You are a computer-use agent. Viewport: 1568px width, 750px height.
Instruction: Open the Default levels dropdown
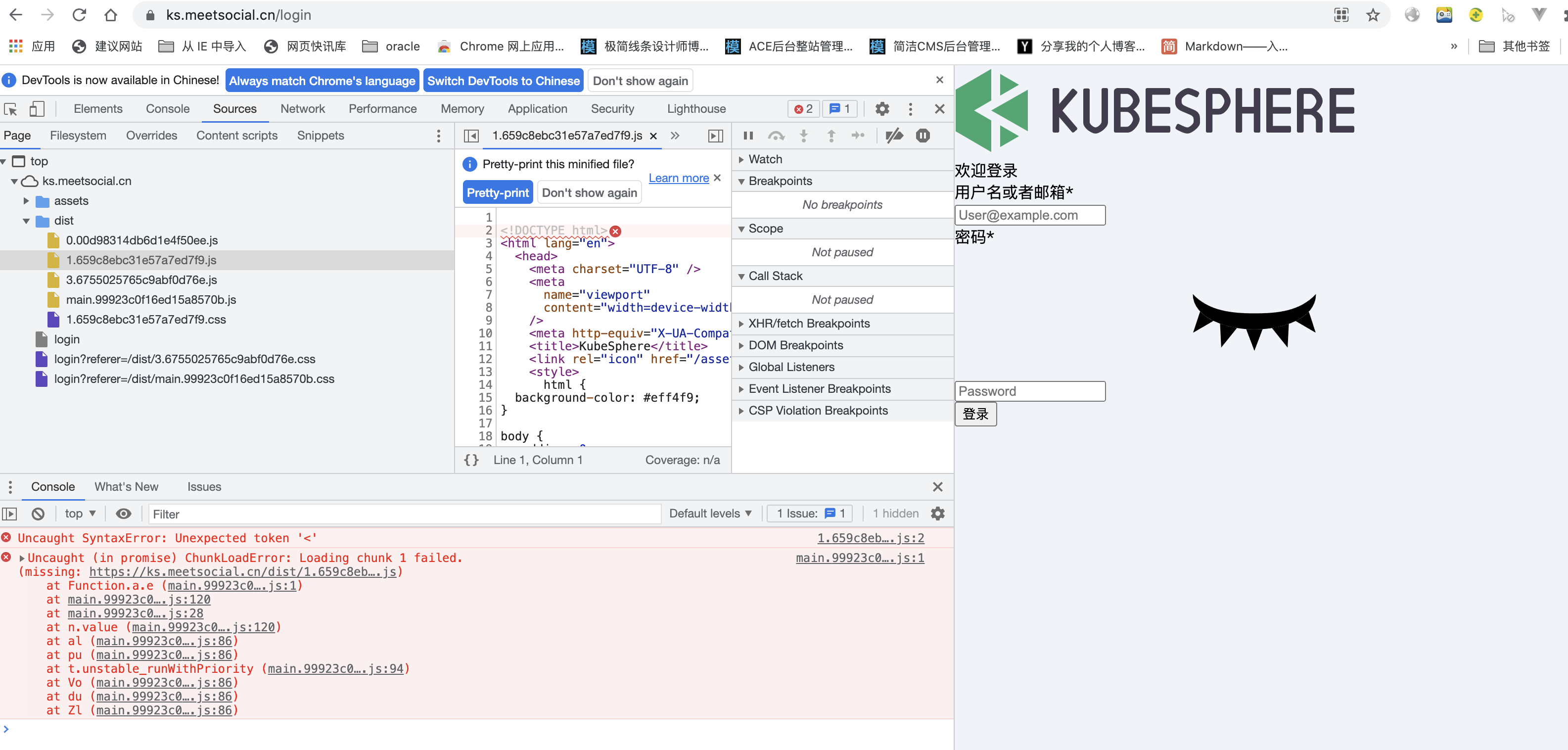(710, 513)
